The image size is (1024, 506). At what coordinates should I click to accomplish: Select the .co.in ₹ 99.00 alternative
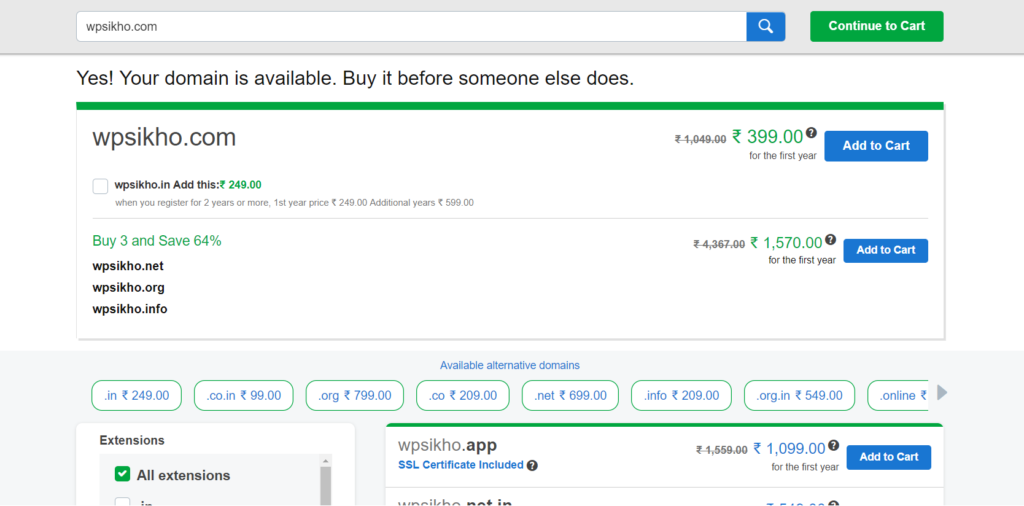point(244,396)
